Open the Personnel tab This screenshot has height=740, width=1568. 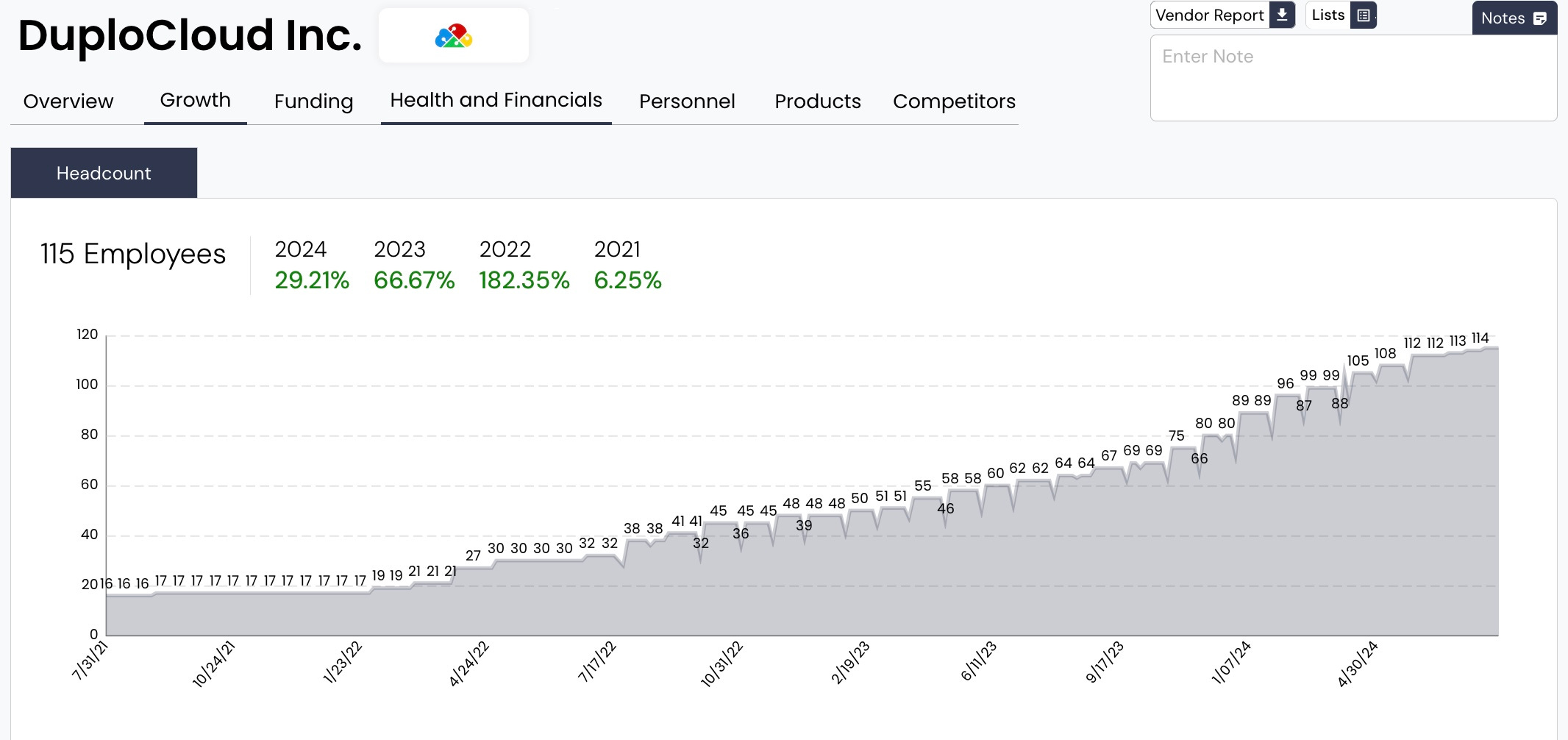coord(687,102)
